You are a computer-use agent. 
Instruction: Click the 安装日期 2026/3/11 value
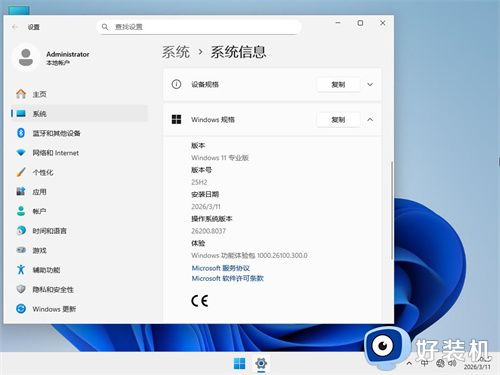click(x=206, y=207)
